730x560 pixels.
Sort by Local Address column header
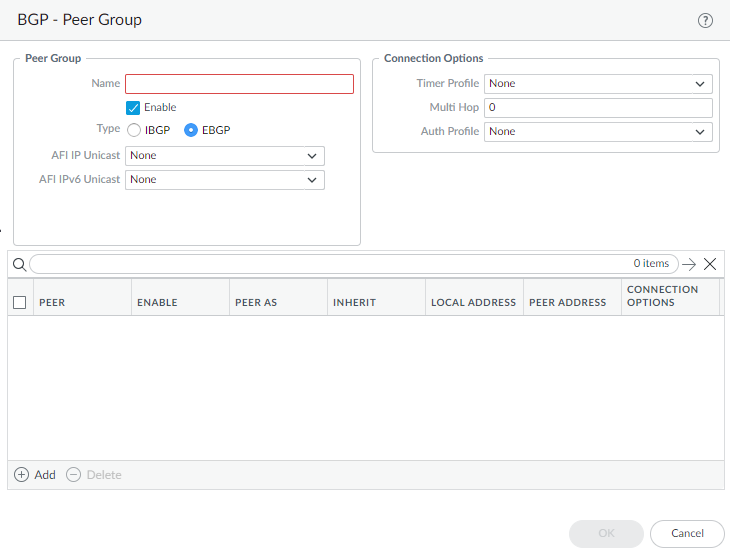pyautogui.click(x=473, y=302)
